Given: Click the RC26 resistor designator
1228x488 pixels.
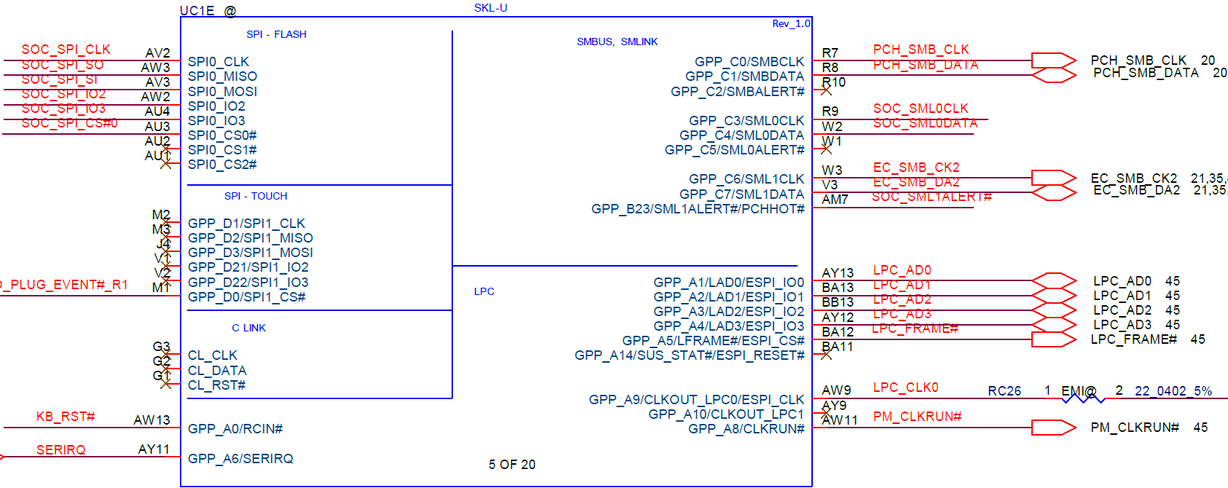Looking at the screenshot, I should (x=1004, y=391).
